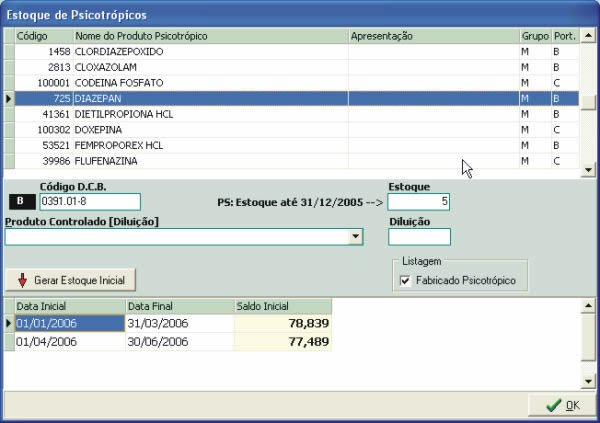Click the black B portaria indicator box
Viewport: 600px width, 423px height.
click(x=22, y=202)
